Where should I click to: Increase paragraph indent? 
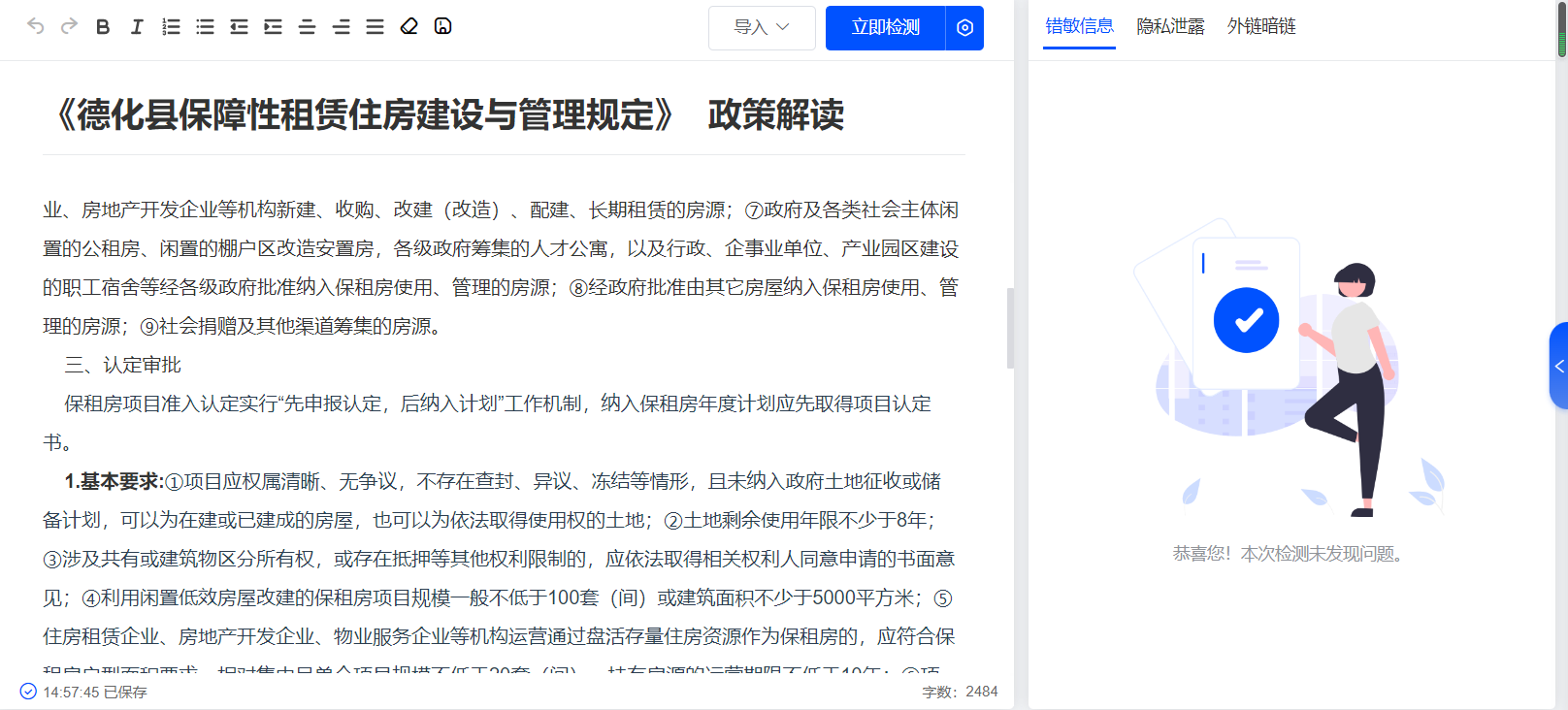coord(273,27)
